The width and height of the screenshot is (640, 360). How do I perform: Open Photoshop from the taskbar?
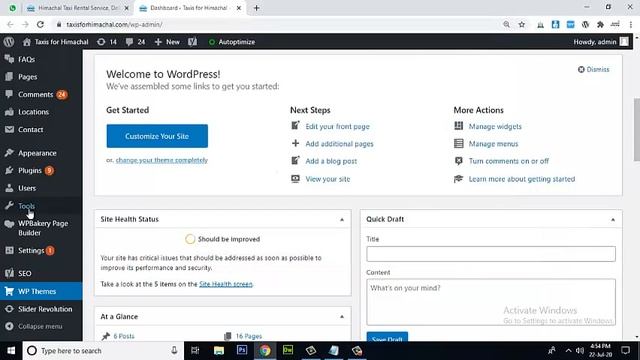tap(242, 351)
